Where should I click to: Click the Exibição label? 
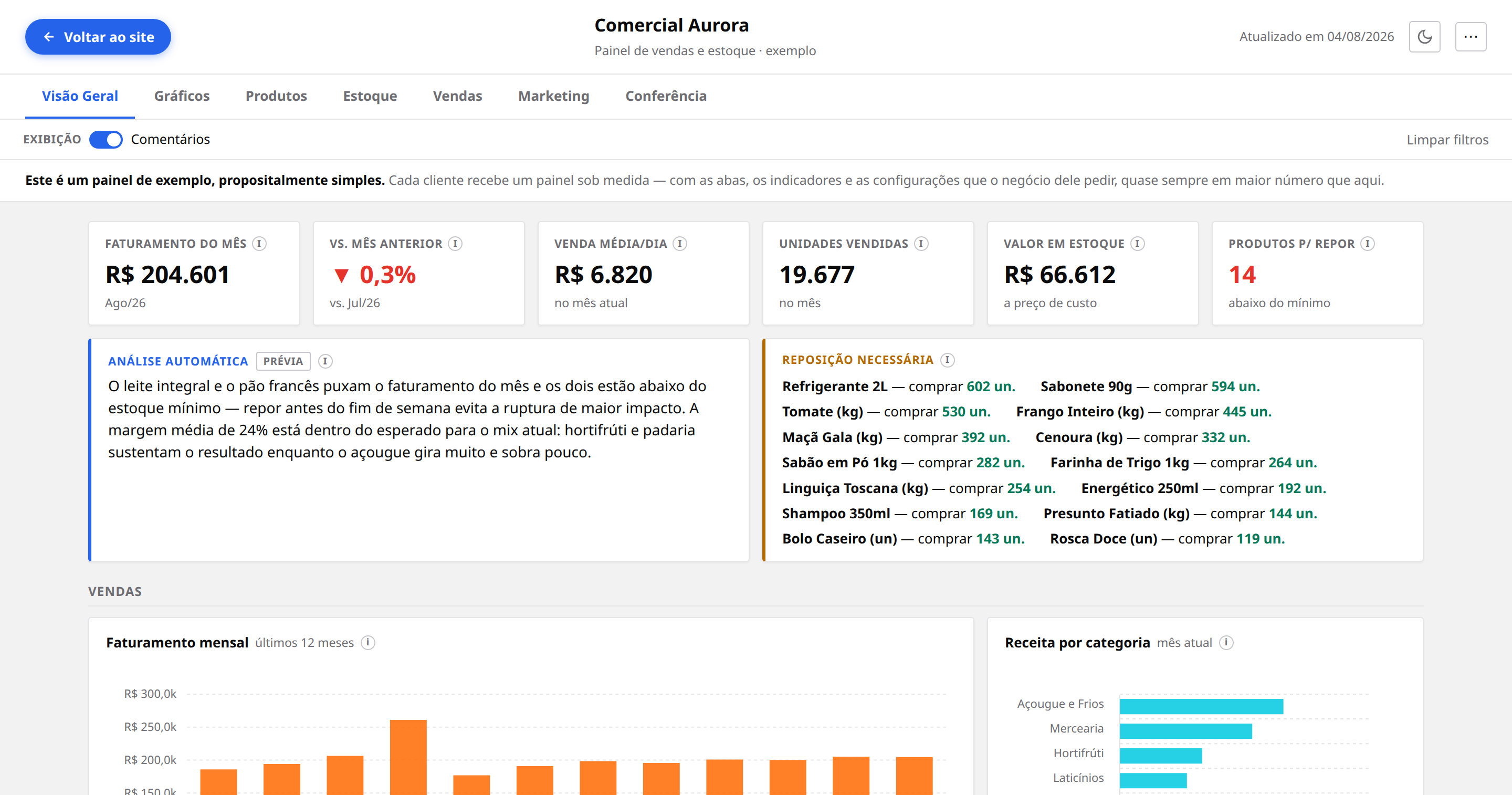(52, 140)
